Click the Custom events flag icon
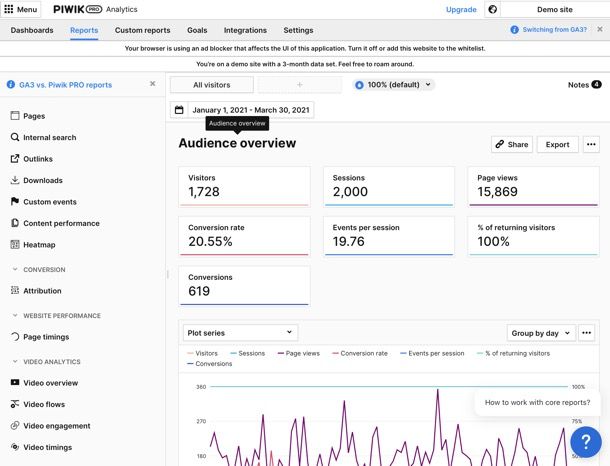 pos(15,201)
